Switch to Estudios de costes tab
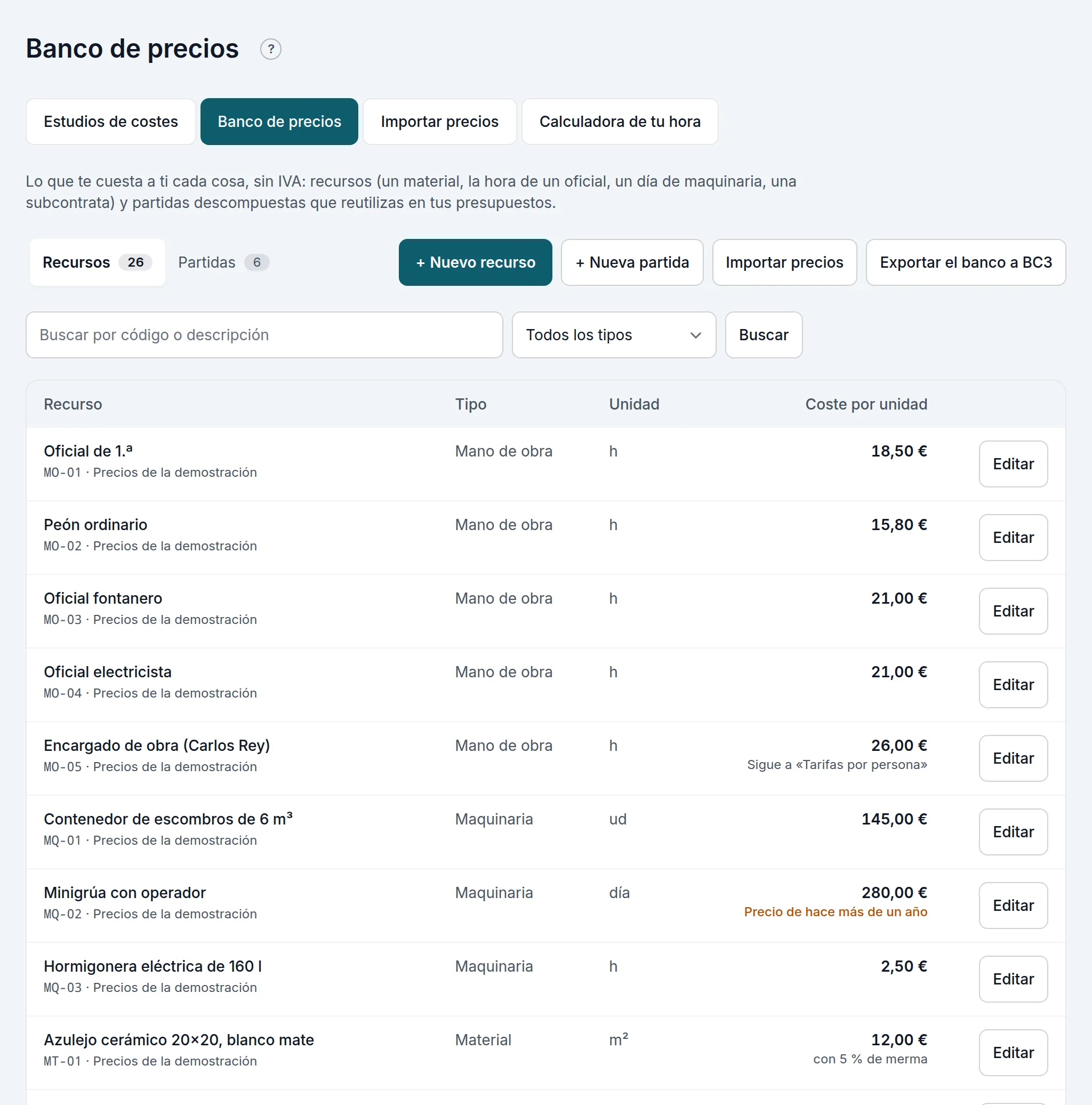This screenshot has width=1092, height=1105. [x=111, y=122]
